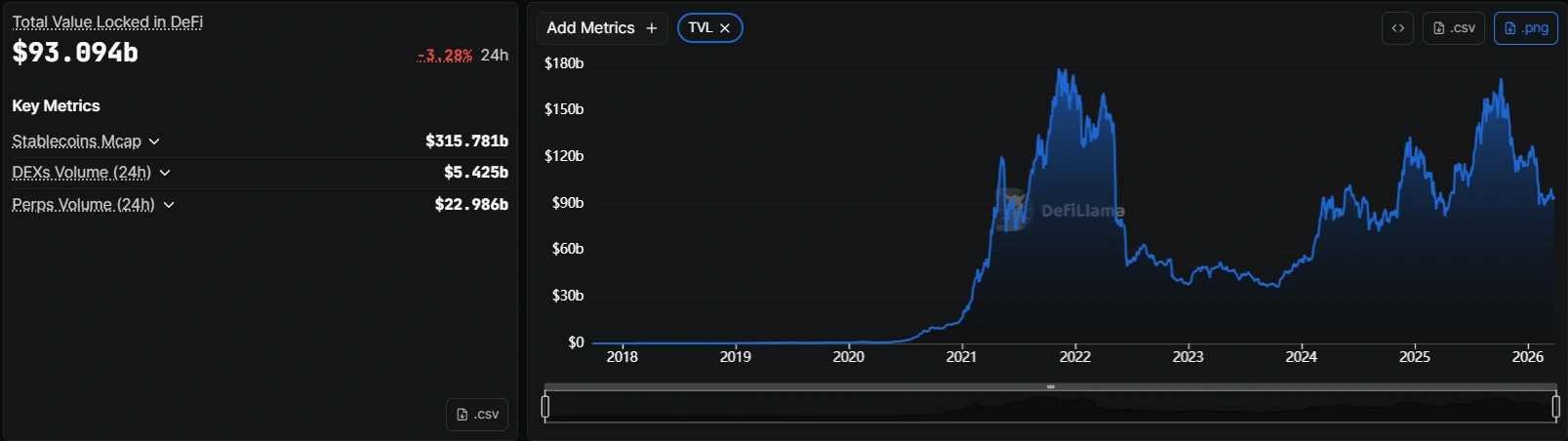Click the Key Metrics heading
1568x441 pixels.
(56, 106)
